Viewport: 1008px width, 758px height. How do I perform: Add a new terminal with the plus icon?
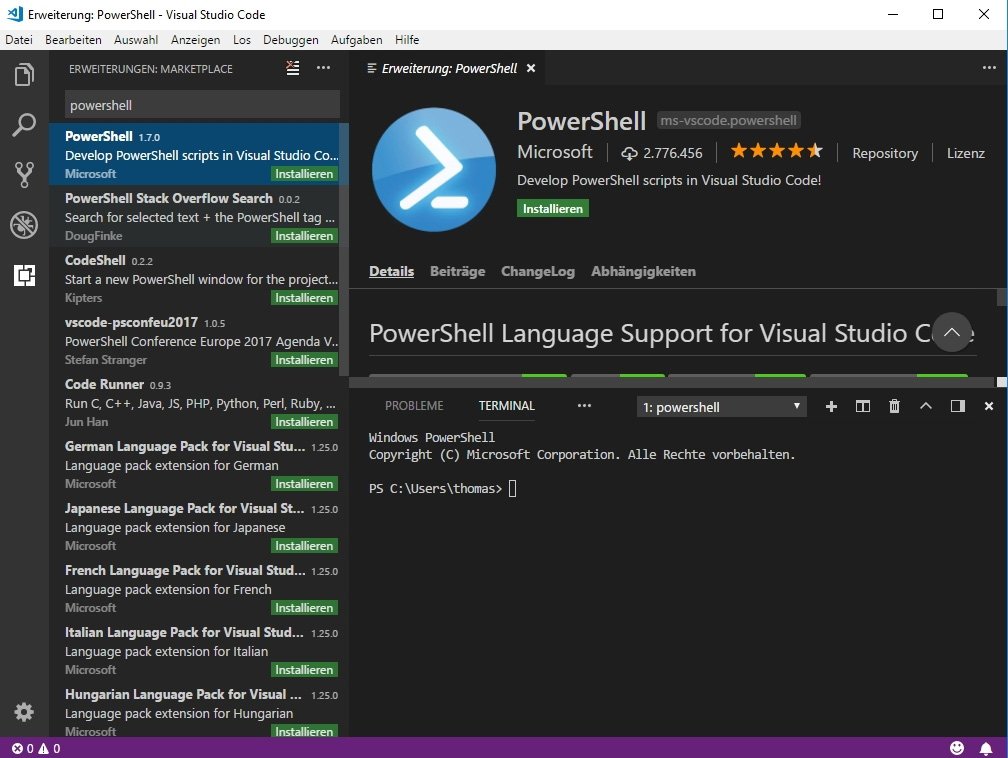click(x=831, y=406)
